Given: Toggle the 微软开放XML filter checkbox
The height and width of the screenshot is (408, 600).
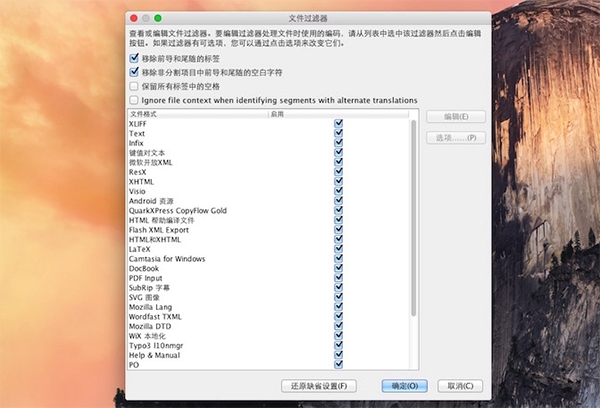Looking at the screenshot, I should pyautogui.click(x=339, y=162).
